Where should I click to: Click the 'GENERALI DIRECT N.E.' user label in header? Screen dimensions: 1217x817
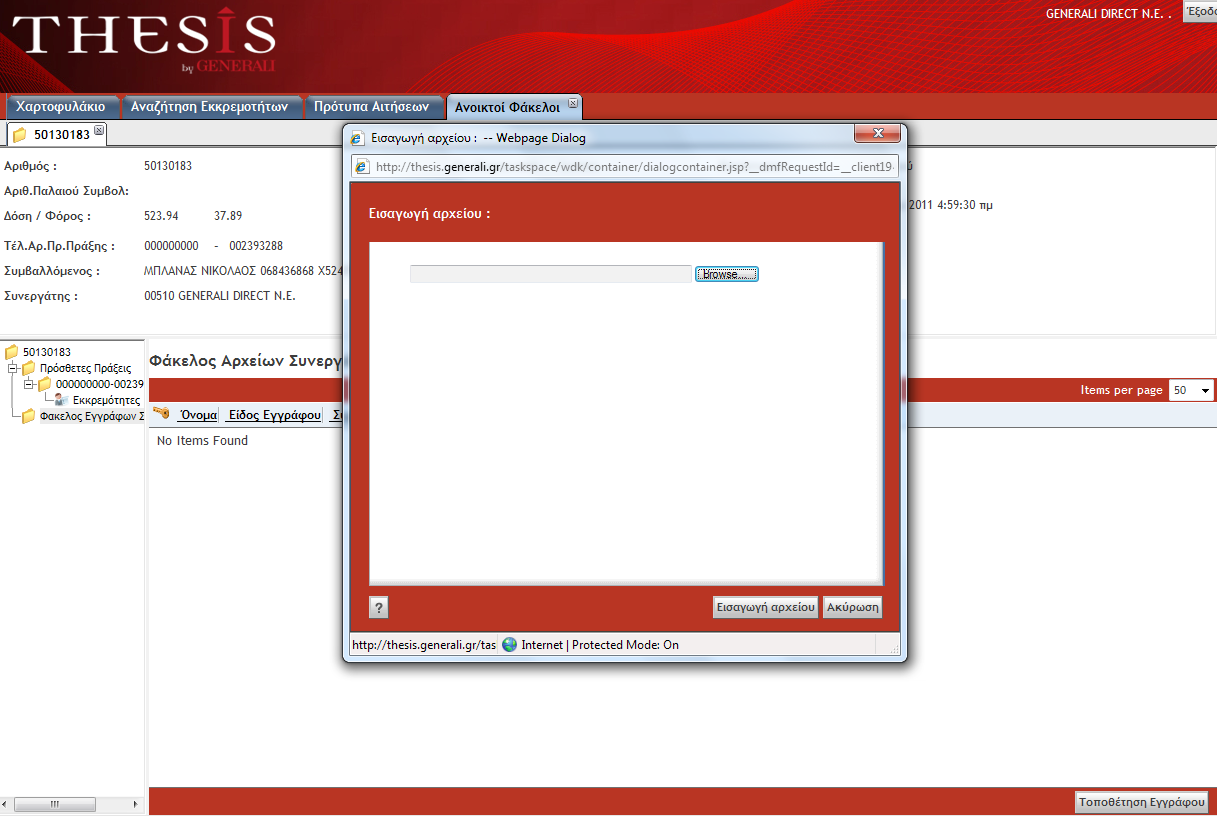(x=1104, y=14)
